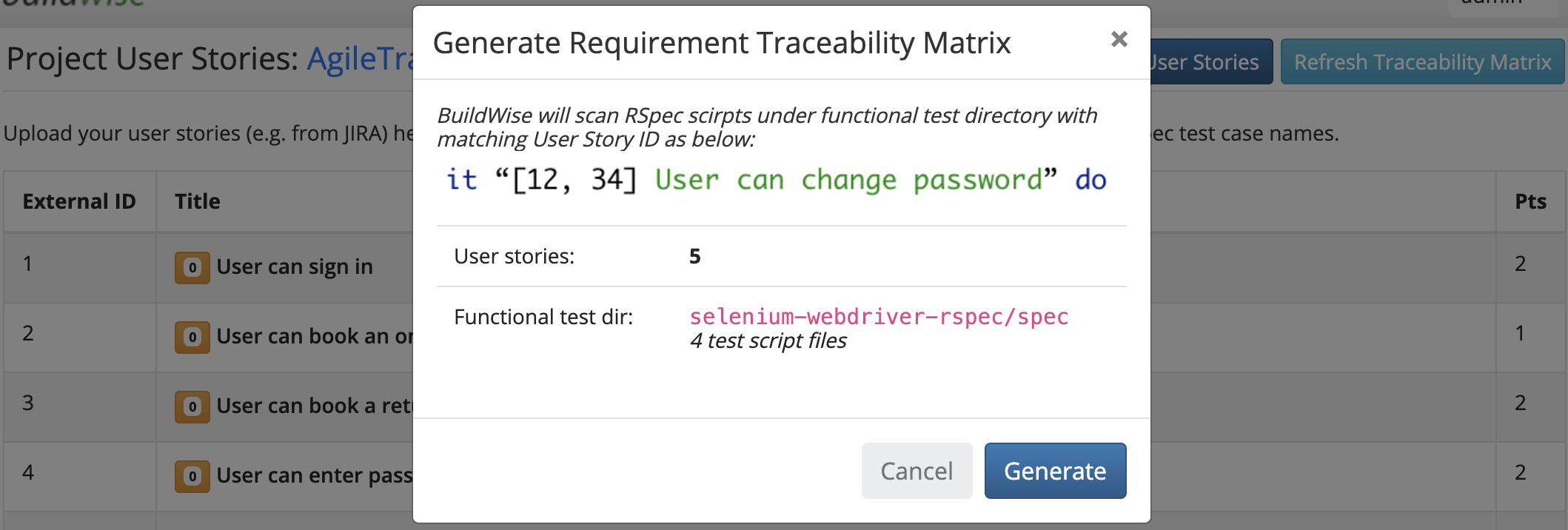Click the User stories count value 5
The height and width of the screenshot is (530, 1568).
point(694,256)
